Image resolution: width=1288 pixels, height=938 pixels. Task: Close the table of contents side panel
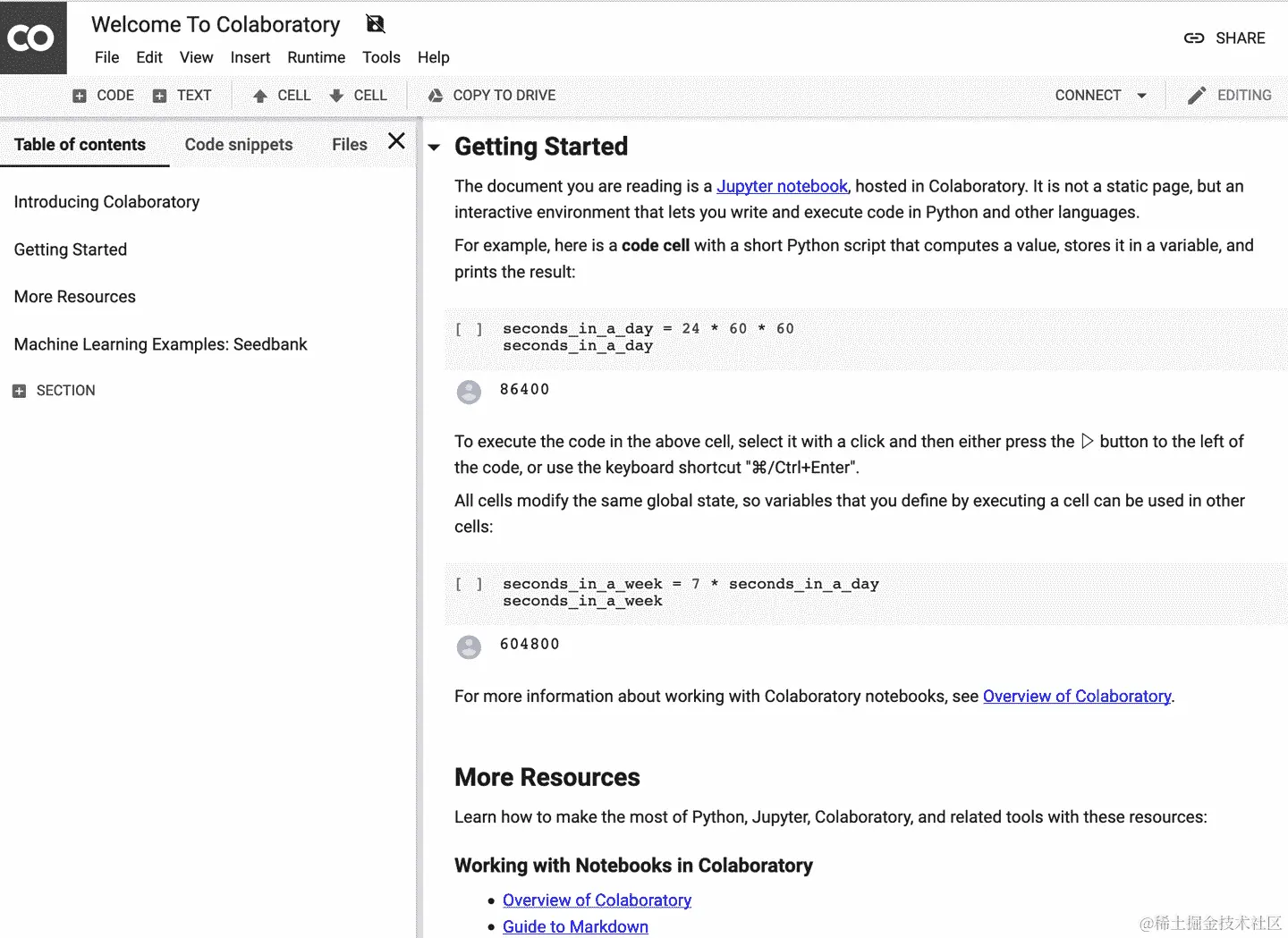pyautogui.click(x=396, y=140)
